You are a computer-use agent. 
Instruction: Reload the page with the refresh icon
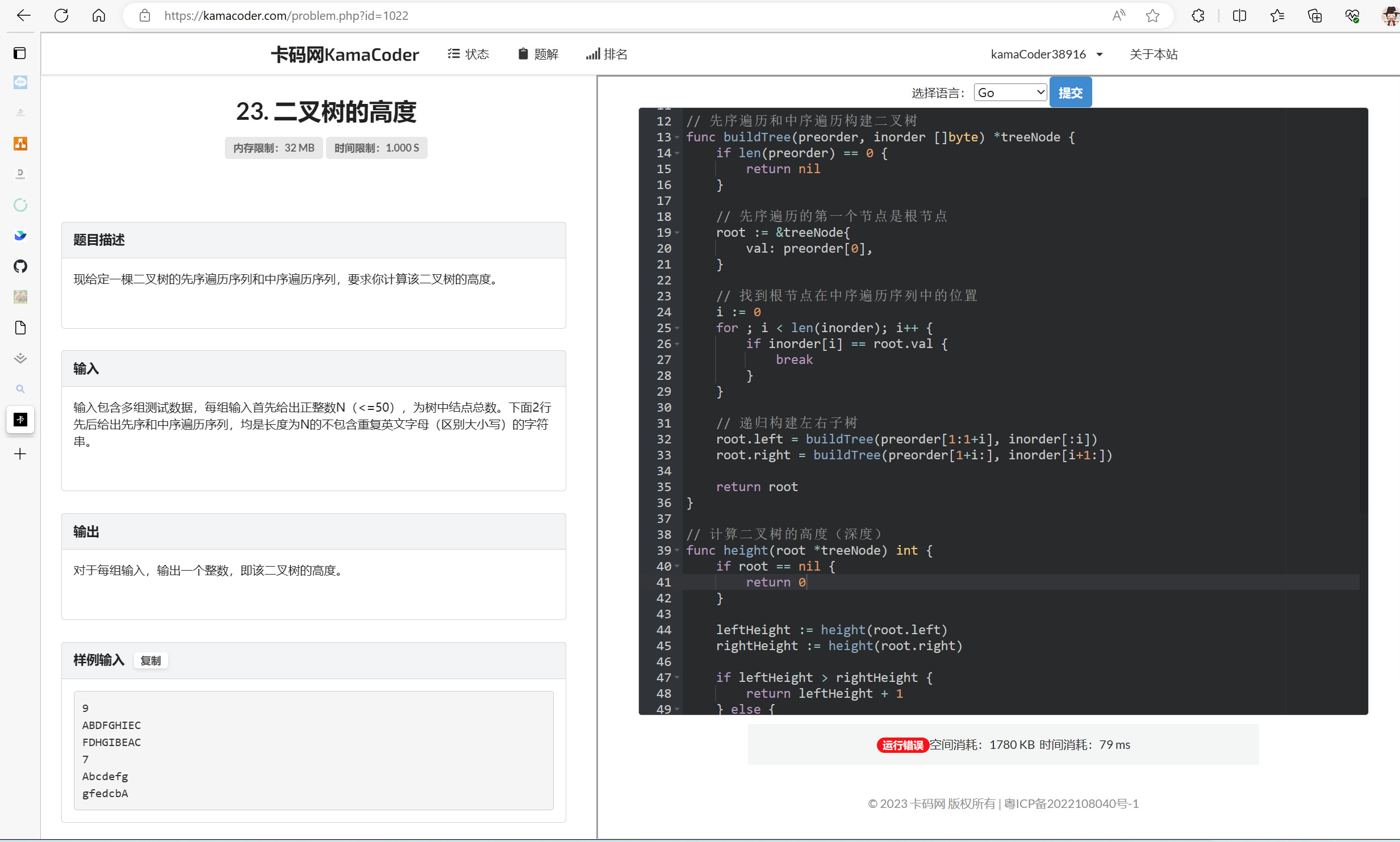[x=61, y=15]
